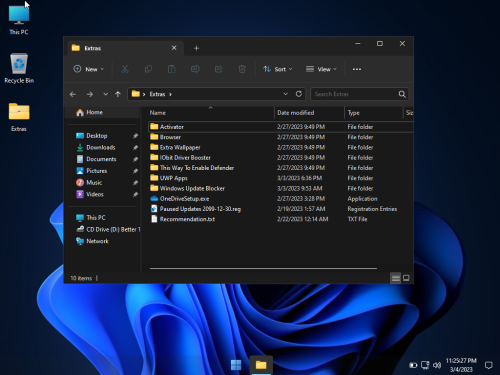Click the volume speaker tray icon

tap(437, 365)
